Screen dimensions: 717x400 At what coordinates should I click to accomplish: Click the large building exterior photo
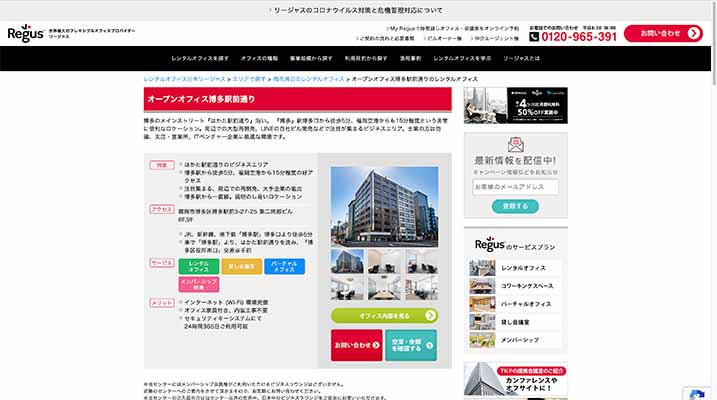pos(384,207)
